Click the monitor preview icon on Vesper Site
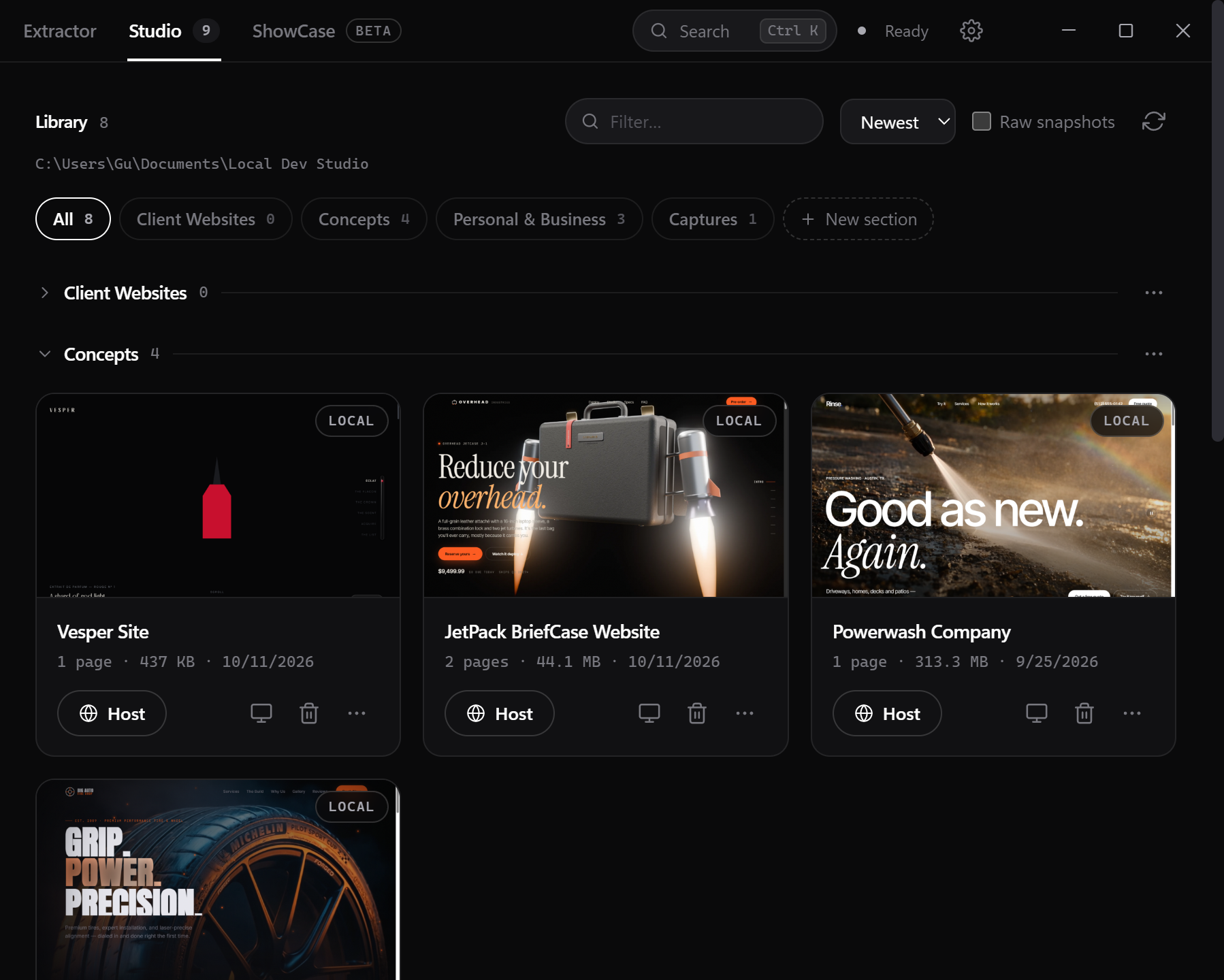 point(261,713)
